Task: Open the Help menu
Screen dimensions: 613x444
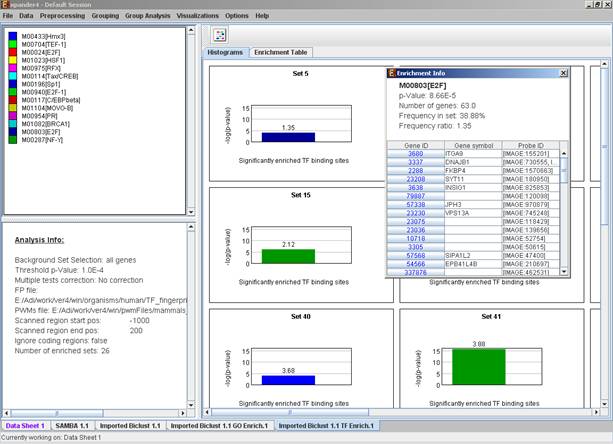Action: point(262,16)
